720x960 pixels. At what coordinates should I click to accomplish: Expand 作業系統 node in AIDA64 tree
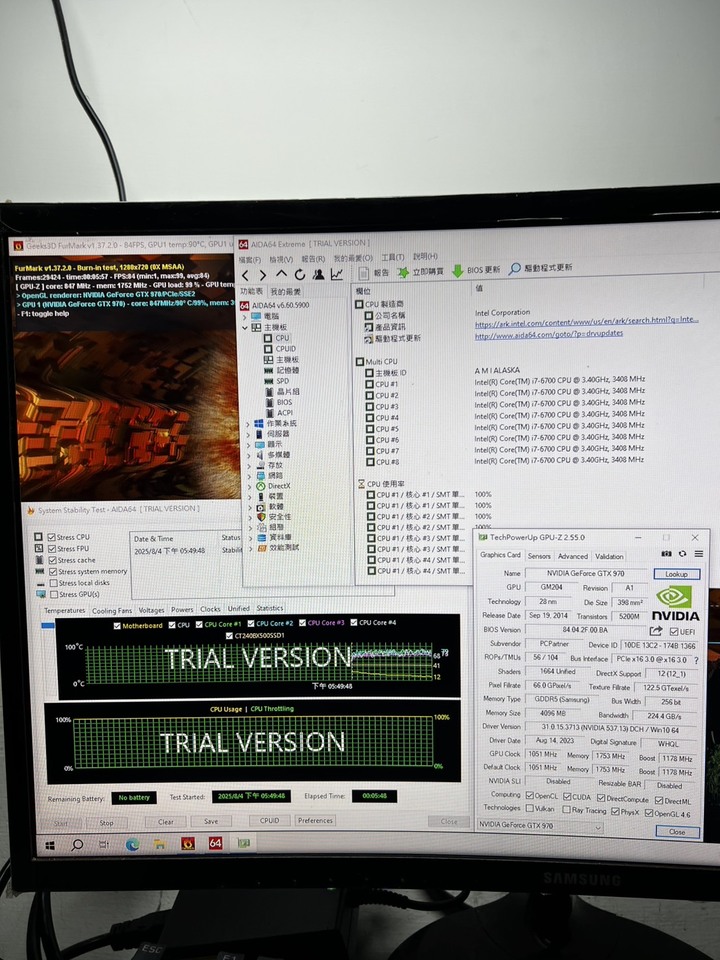point(248,424)
